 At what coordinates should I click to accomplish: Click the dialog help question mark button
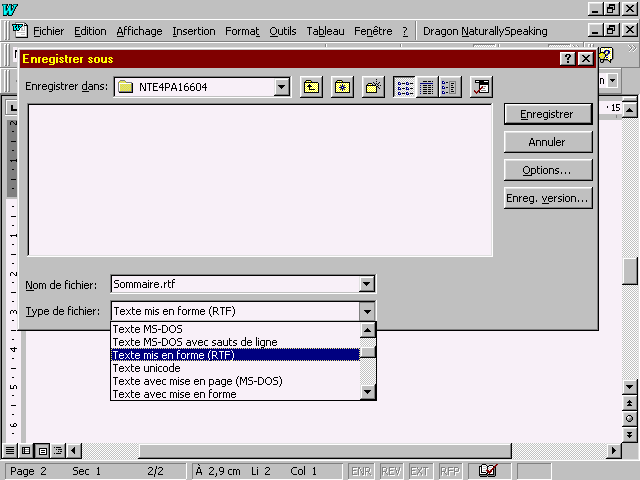[x=568, y=59]
